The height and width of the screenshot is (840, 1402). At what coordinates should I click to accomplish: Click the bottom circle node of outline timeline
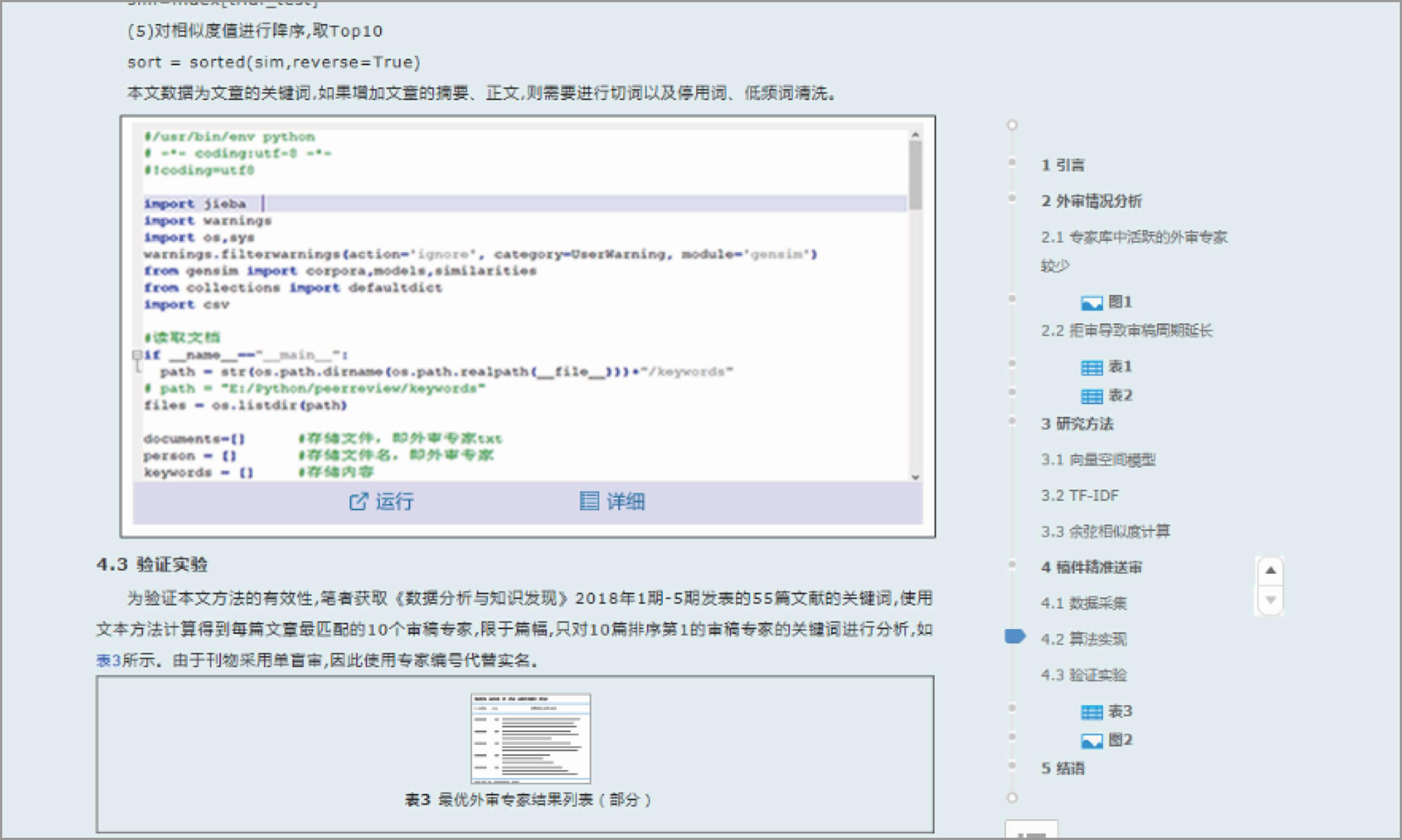pyautogui.click(x=1012, y=798)
